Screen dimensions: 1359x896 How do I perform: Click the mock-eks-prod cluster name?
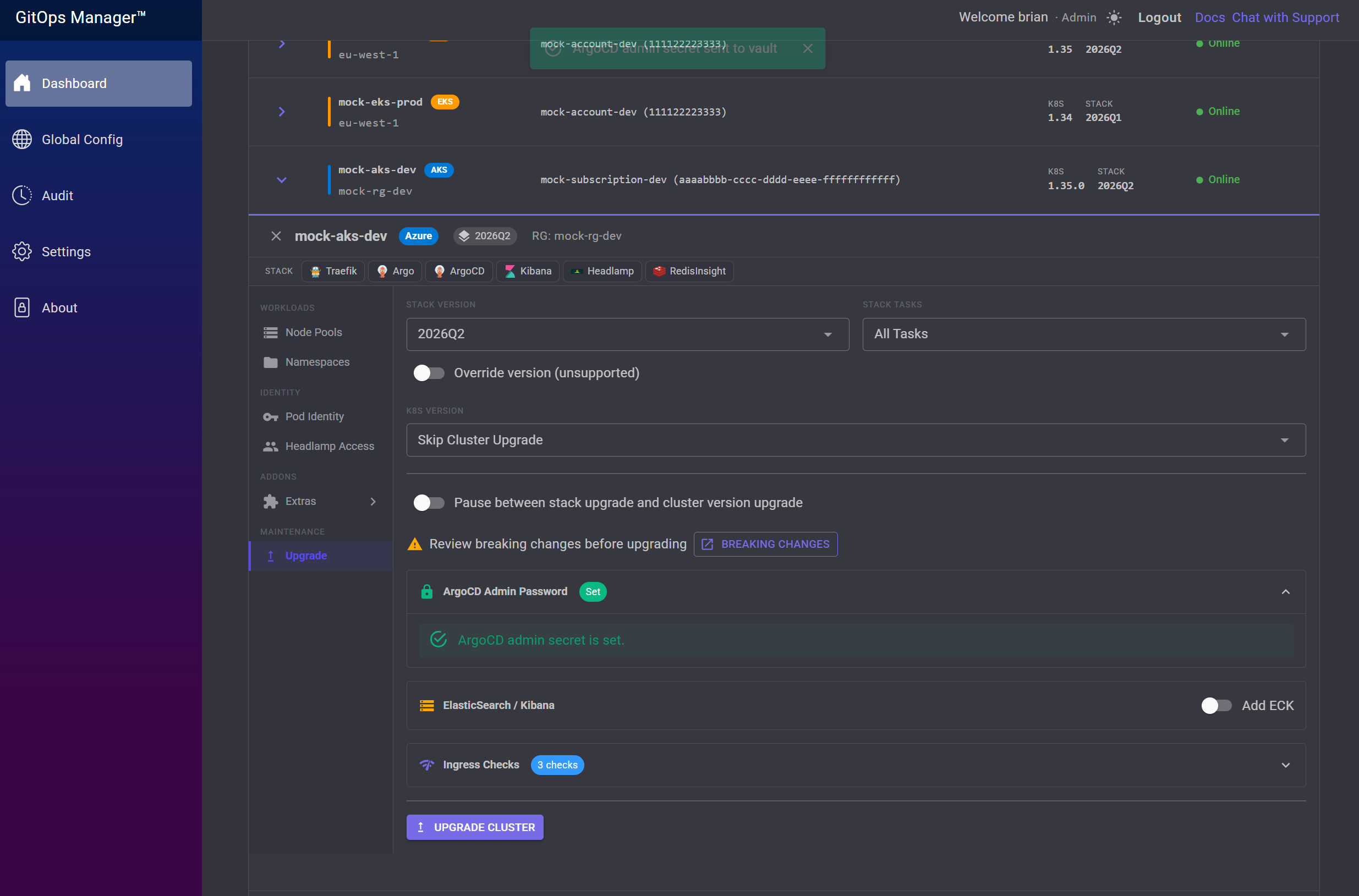tap(380, 102)
